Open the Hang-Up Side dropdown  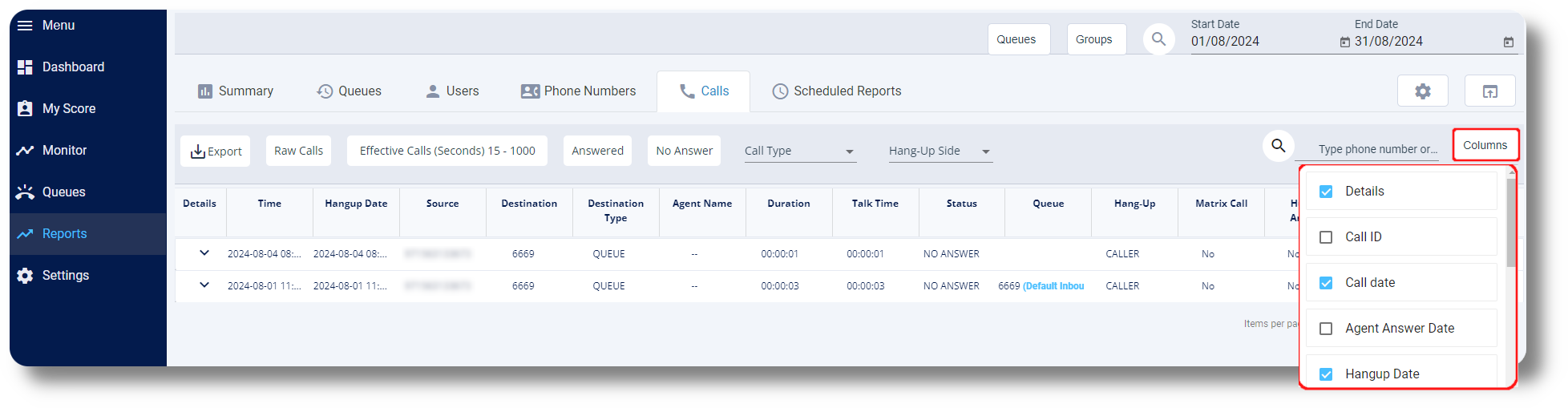click(940, 151)
